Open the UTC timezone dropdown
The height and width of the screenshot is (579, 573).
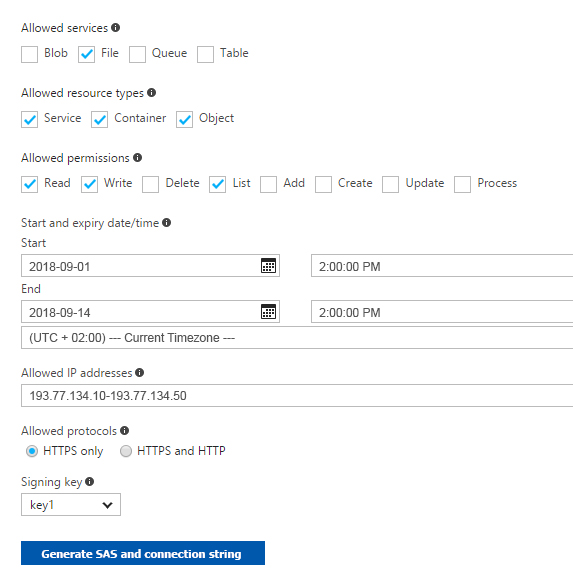point(297,338)
